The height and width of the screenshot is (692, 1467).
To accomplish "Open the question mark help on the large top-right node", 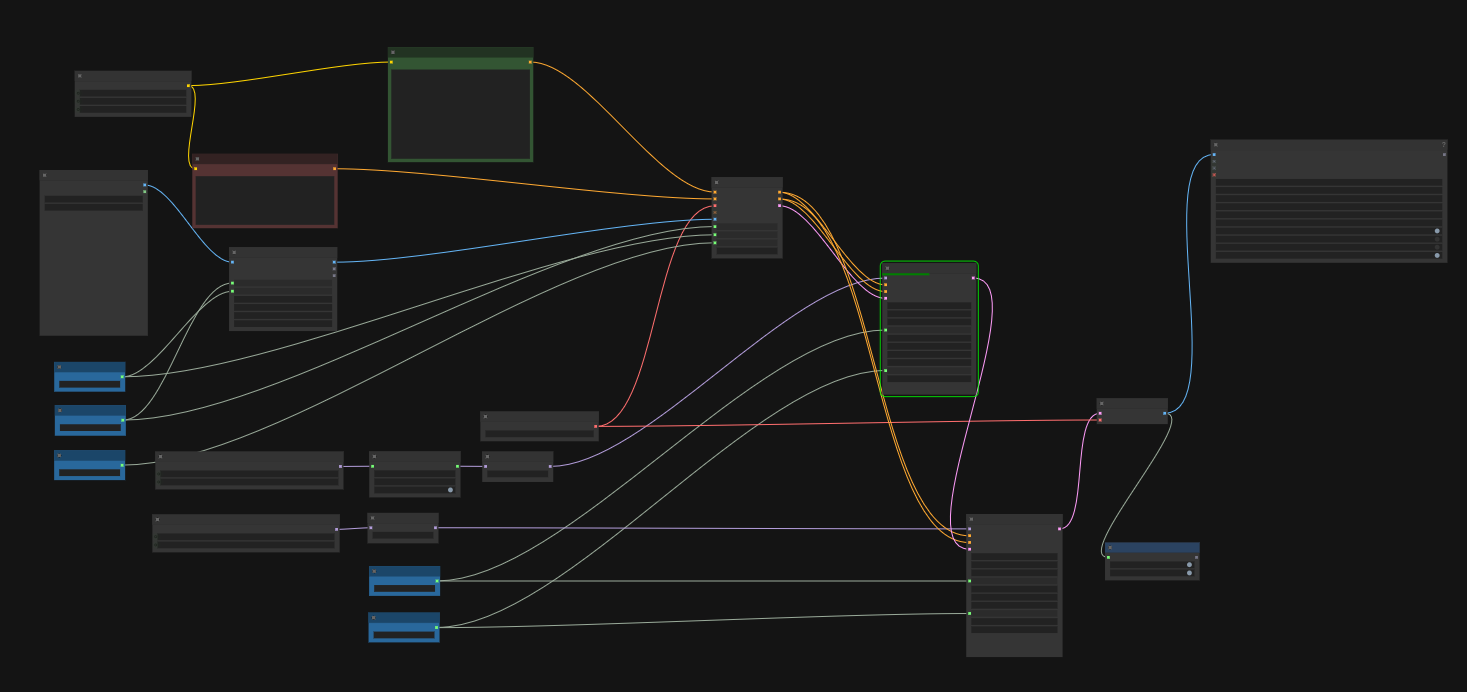I will 1443,145.
